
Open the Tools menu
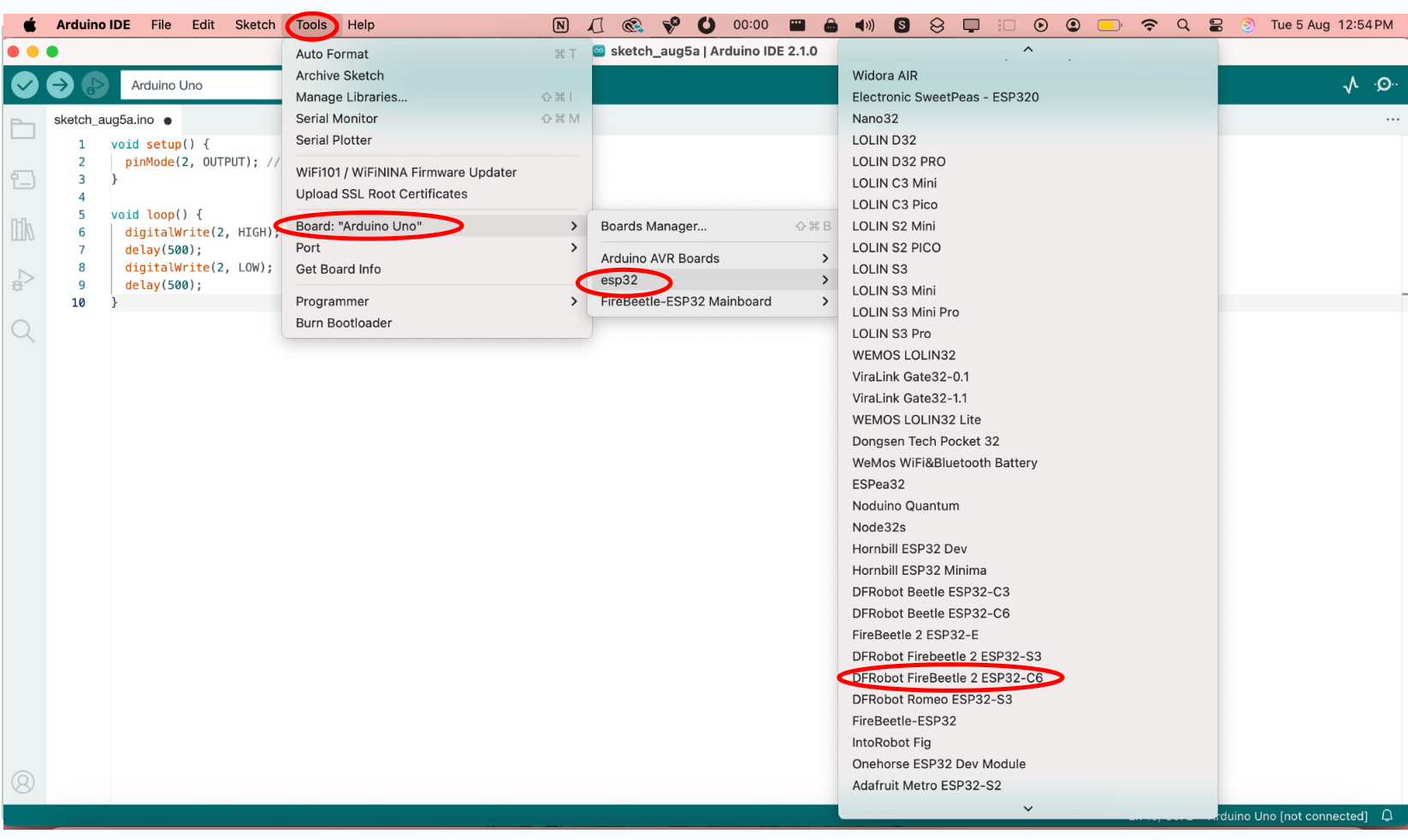[x=311, y=25]
